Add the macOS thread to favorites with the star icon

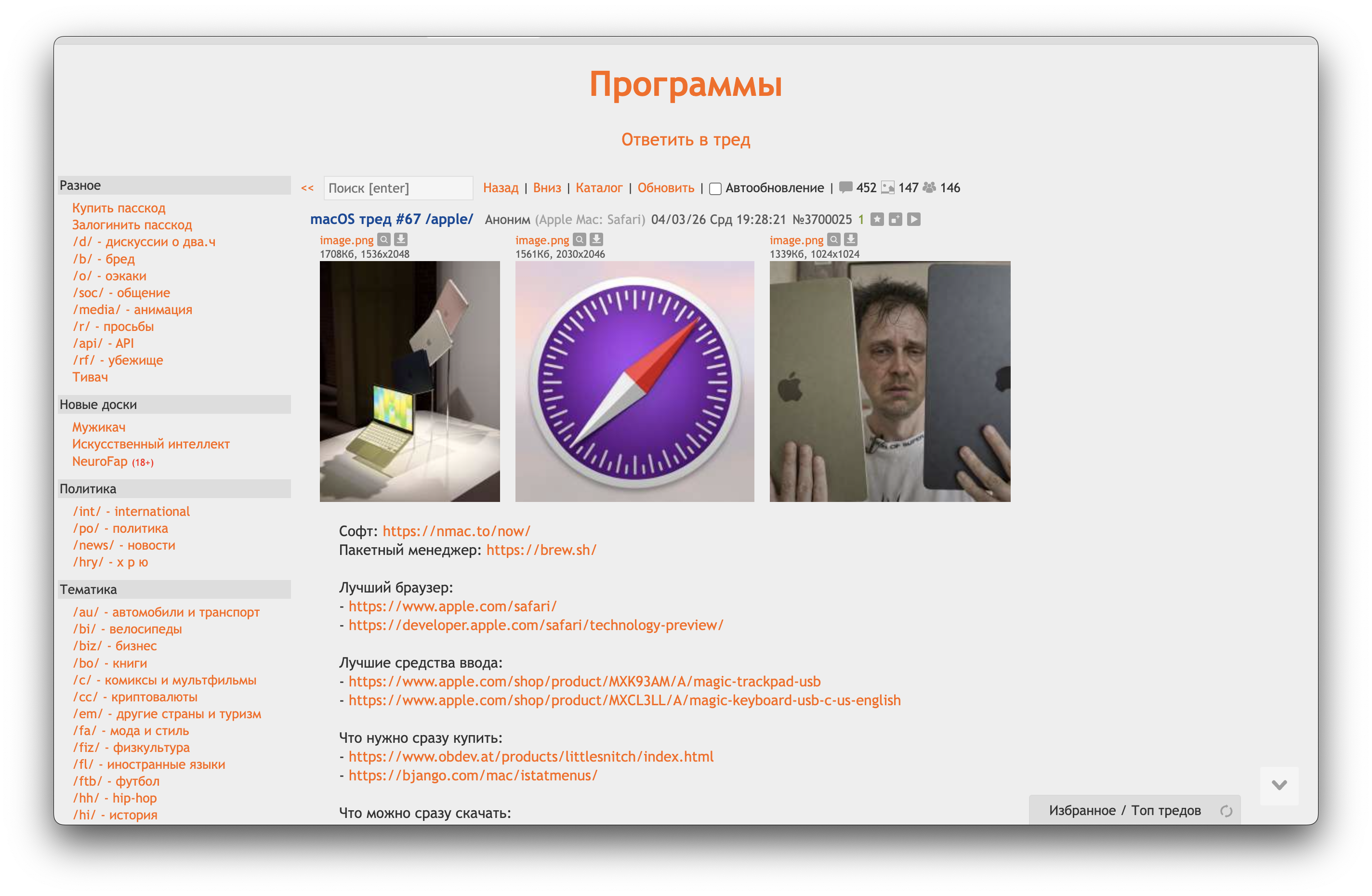click(x=877, y=219)
